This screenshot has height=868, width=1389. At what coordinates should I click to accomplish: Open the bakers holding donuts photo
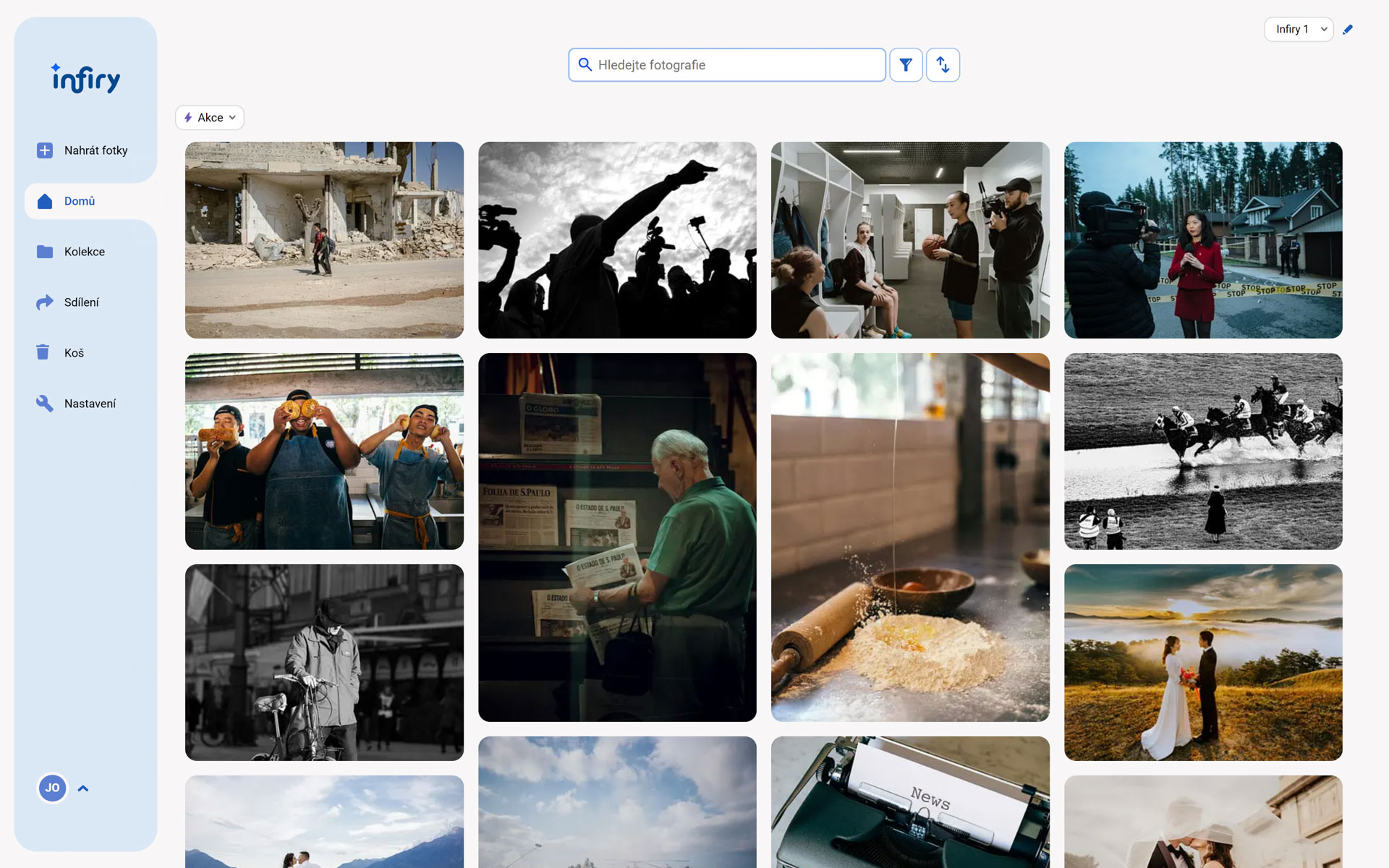pyautogui.click(x=324, y=451)
